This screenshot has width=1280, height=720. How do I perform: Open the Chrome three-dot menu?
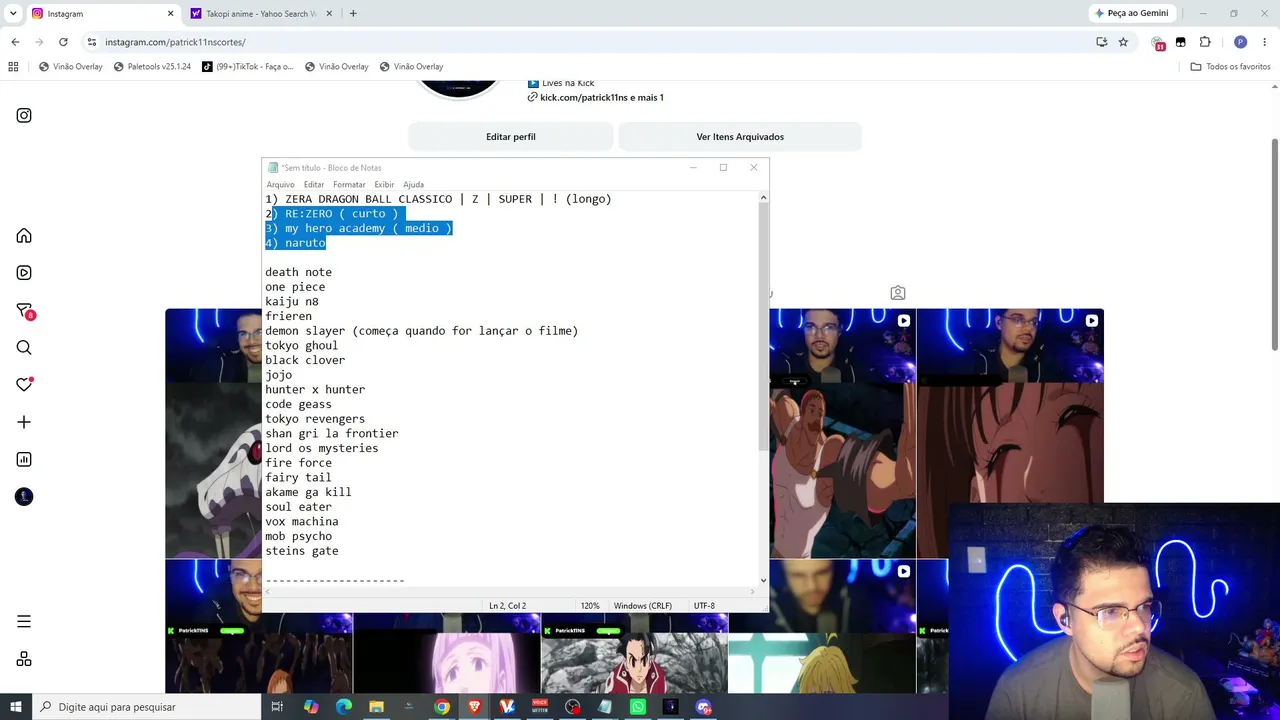(1265, 42)
